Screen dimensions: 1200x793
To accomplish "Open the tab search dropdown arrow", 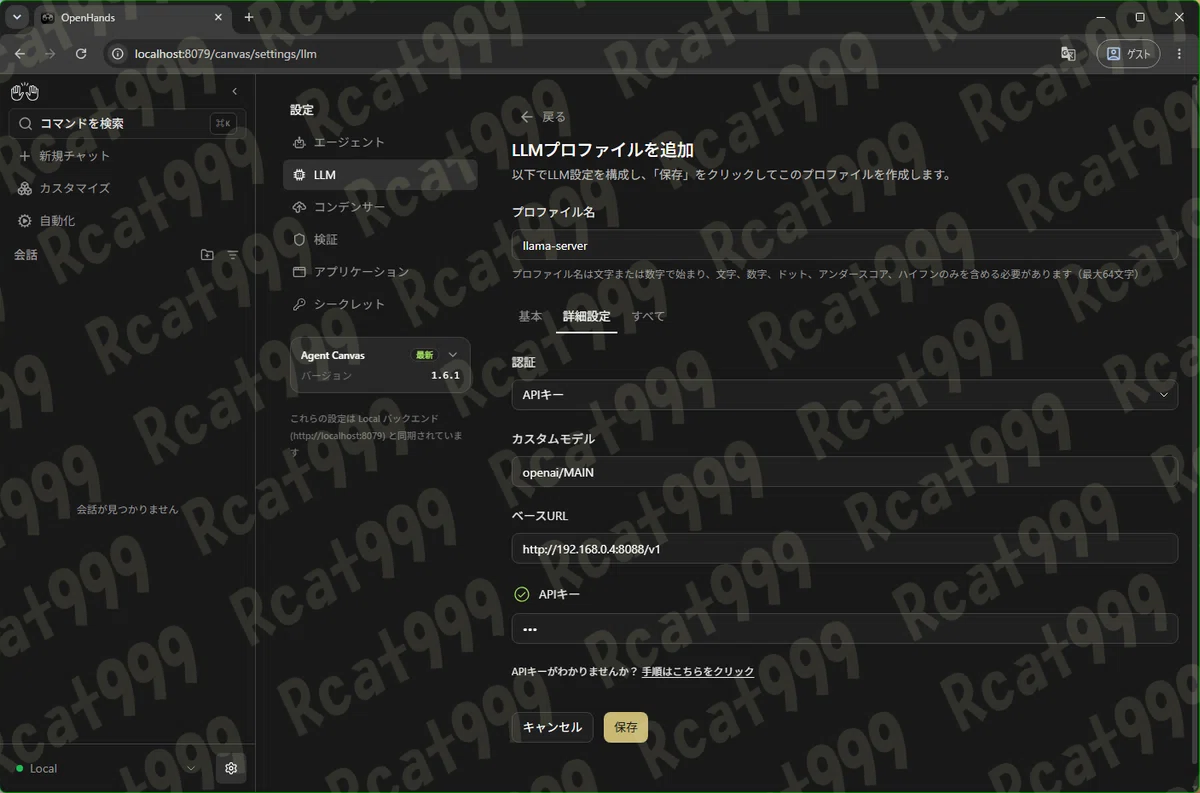I will point(17,17).
